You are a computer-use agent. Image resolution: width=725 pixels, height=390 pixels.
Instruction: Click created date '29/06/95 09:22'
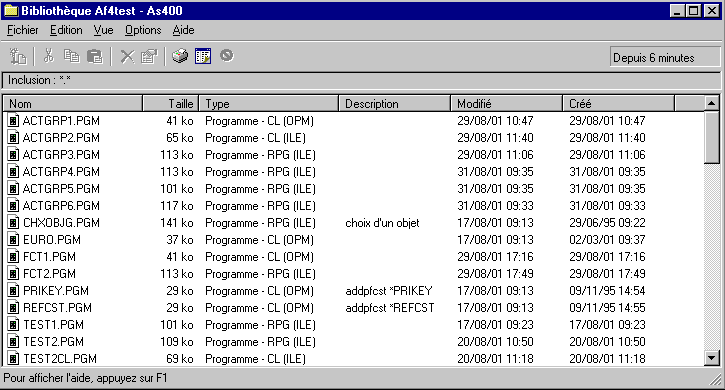607,223
